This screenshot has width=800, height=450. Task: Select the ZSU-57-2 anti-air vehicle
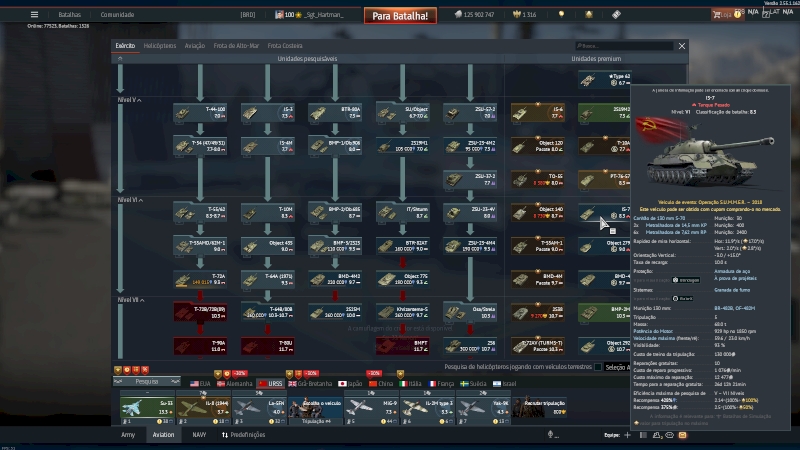tap(470, 113)
